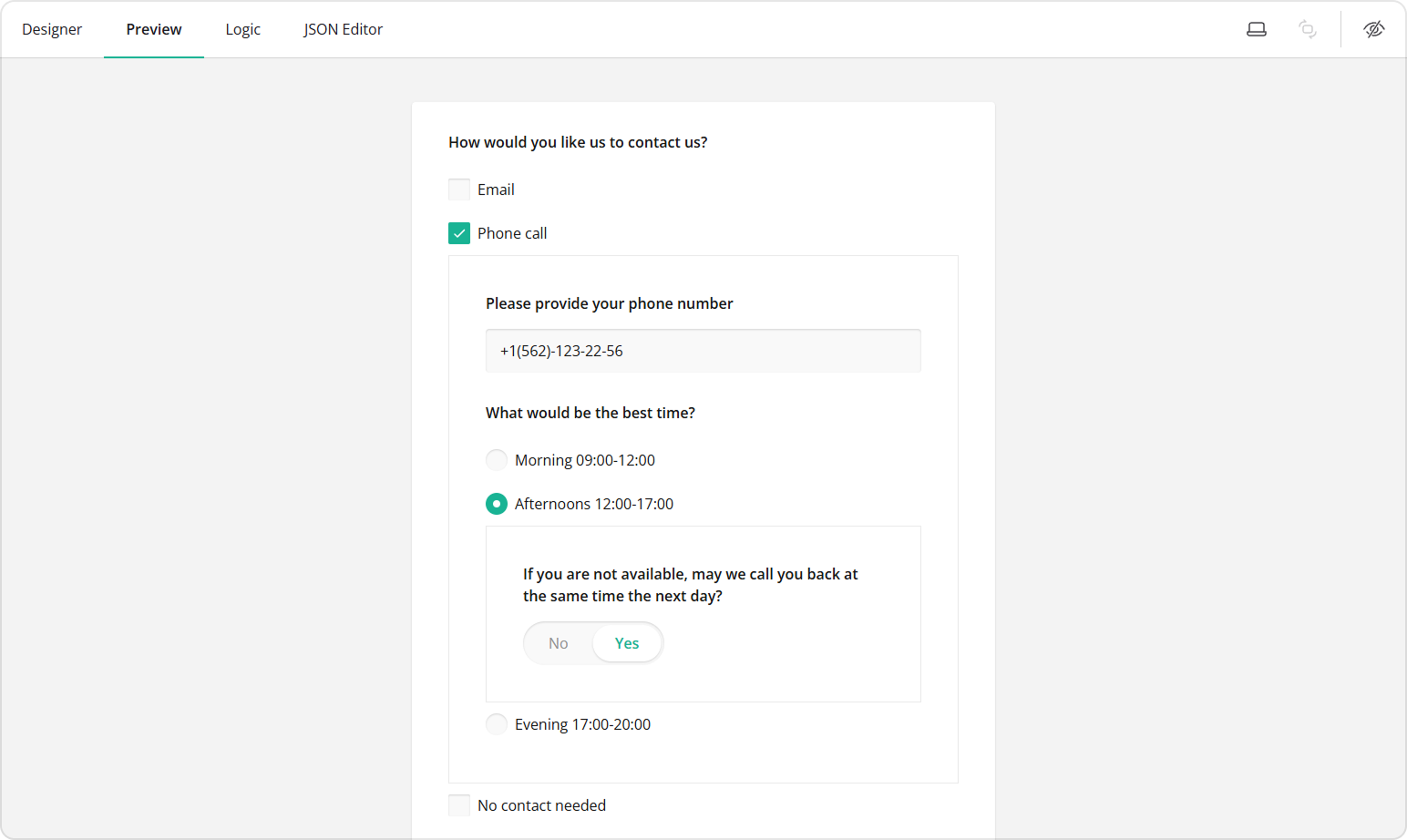Click the rotate device orientation icon
The height and width of the screenshot is (840, 1407).
pyautogui.click(x=1308, y=28)
